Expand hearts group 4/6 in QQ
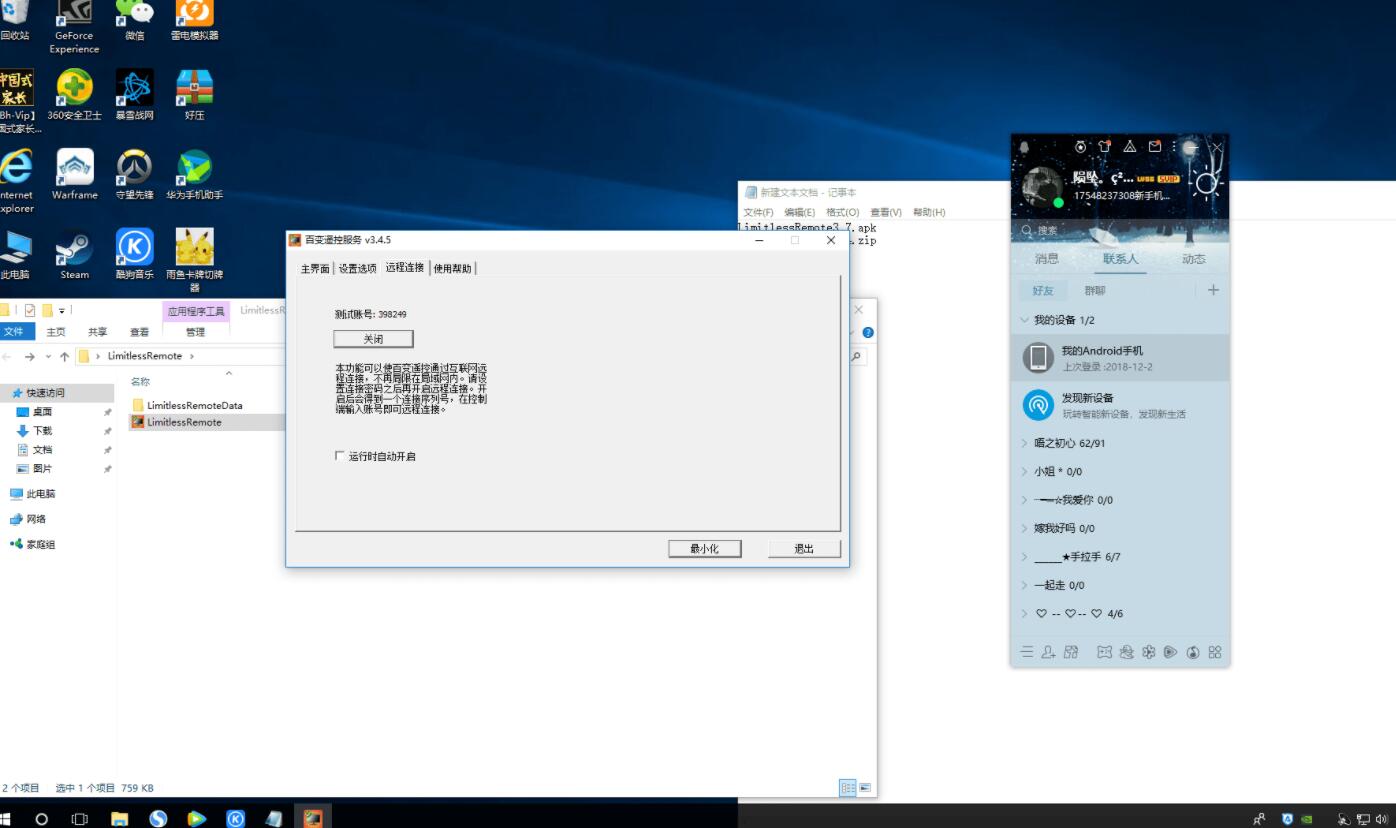This screenshot has width=1396, height=828. click(x=1024, y=614)
